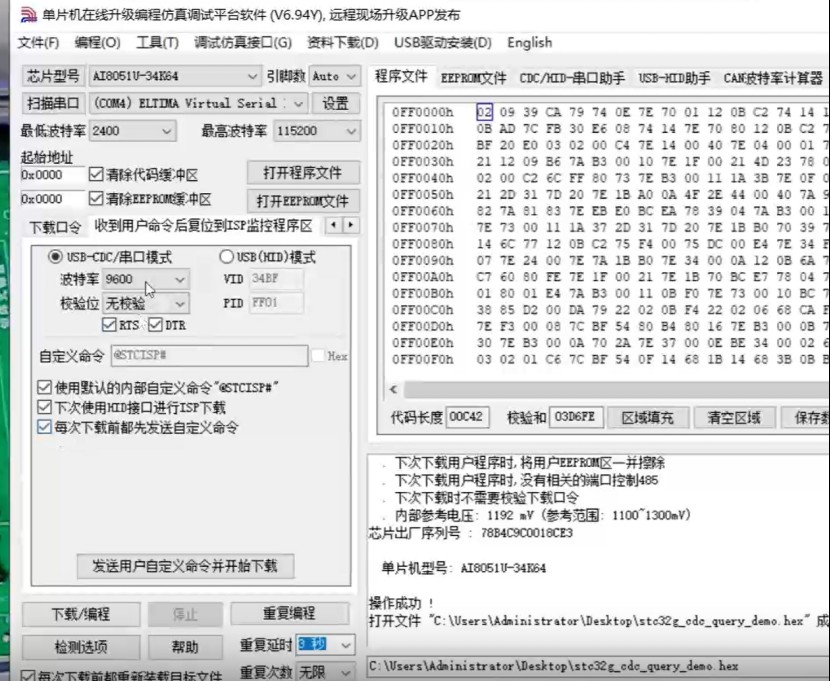
Task: Open the 文件(F) menu
Action: 38,42
